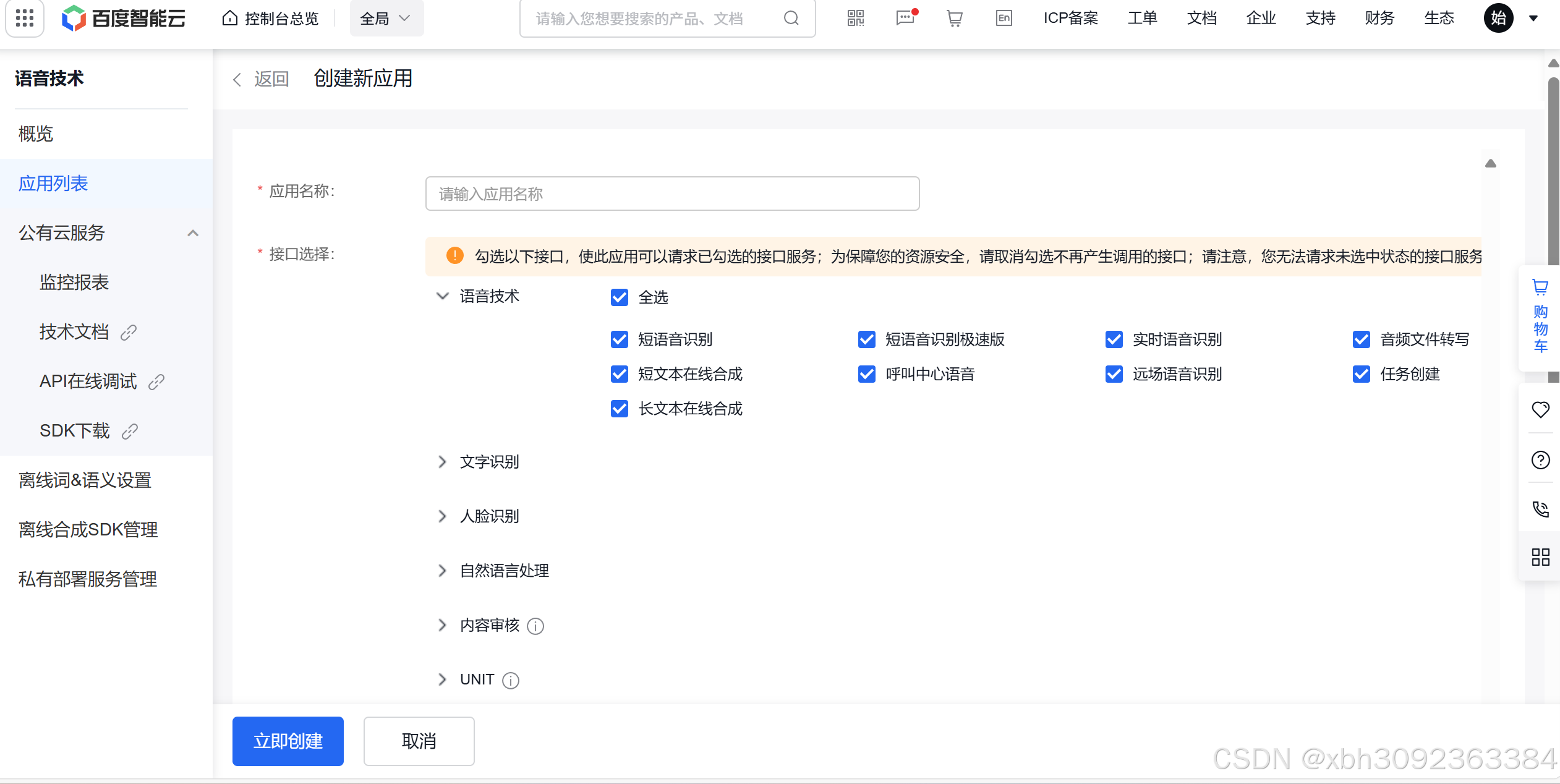Image resolution: width=1560 pixels, height=784 pixels.
Task: Click the heart favorites icon on sidebar
Action: 1540,409
